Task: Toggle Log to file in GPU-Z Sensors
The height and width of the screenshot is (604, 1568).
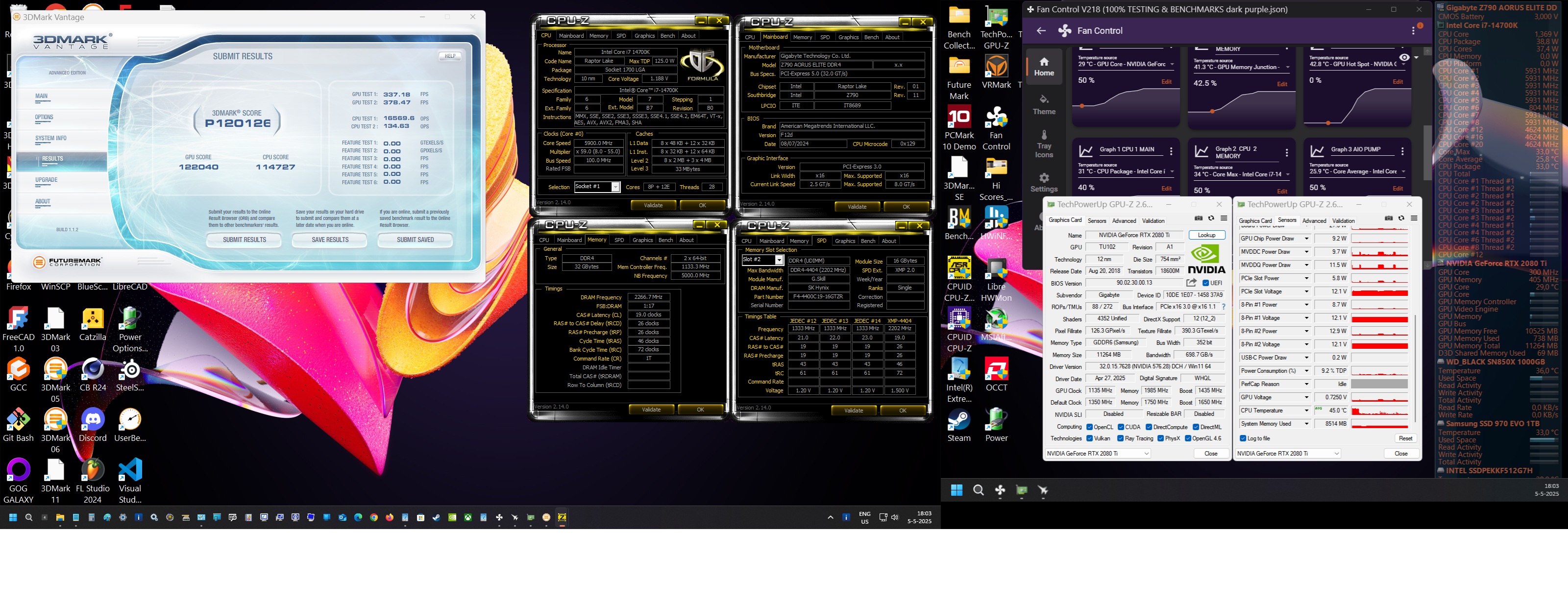Action: (1242, 438)
